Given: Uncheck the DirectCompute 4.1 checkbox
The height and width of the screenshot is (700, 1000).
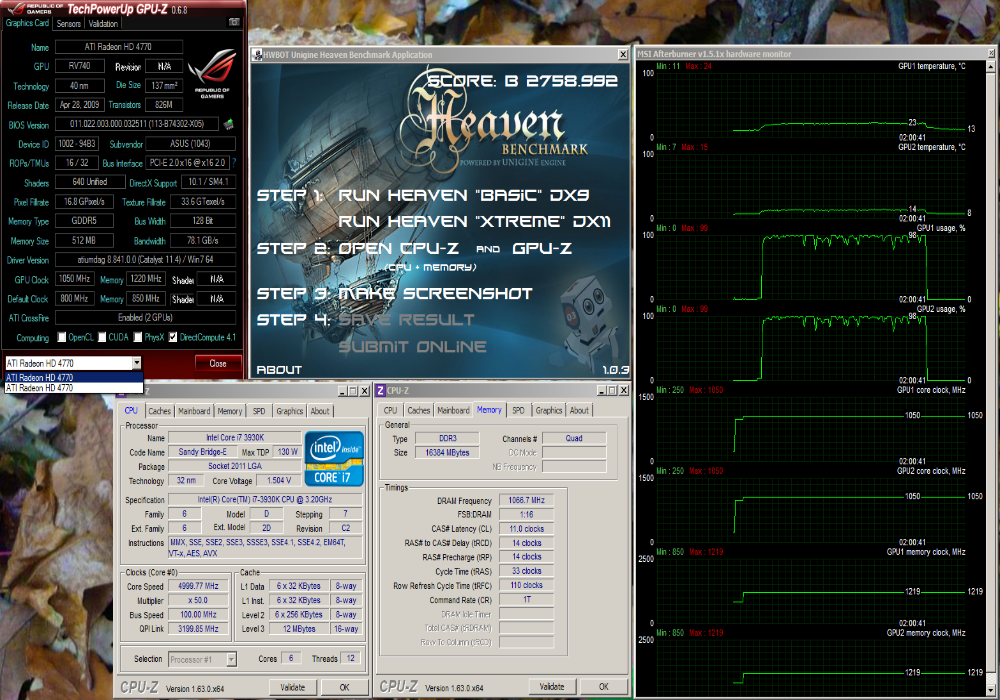Looking at the screenshot, I should (x=173, y=337).
